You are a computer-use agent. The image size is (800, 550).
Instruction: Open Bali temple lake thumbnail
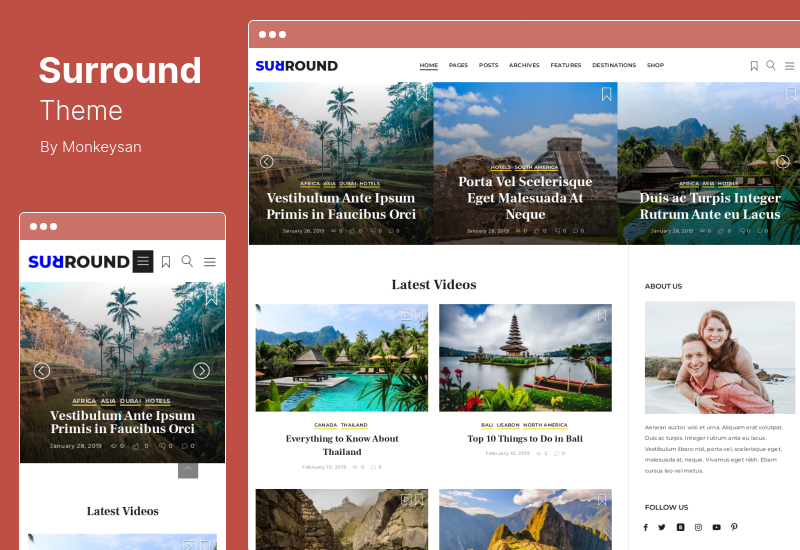coord(525,358)
